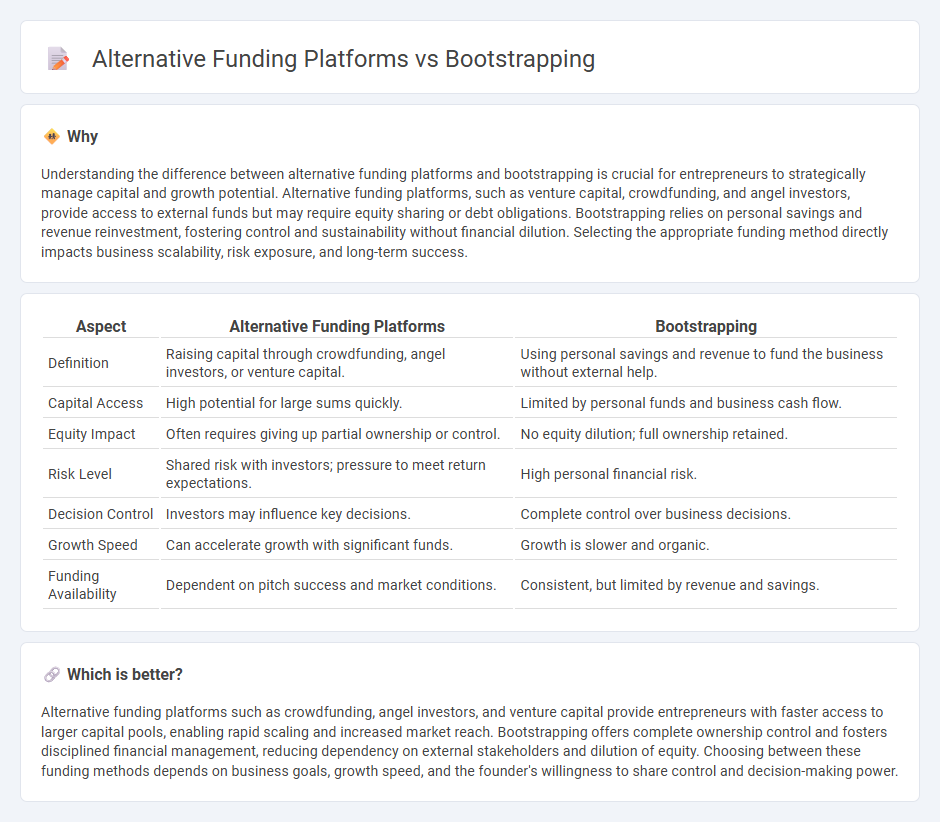The width and height of the screenshot is (940, 822).
Task: Click cell 'Complete control over business decisions.'
Action: 706,514
